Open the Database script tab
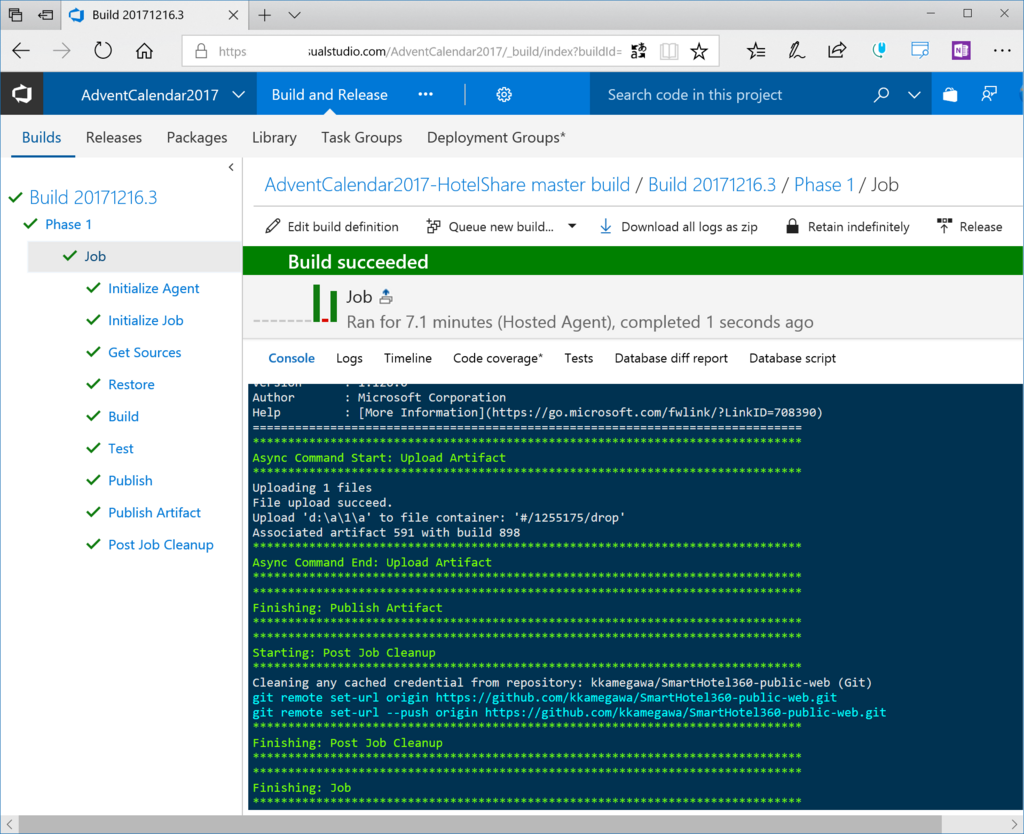Viewport: 1024px width, 834px height. pos(792,358)
